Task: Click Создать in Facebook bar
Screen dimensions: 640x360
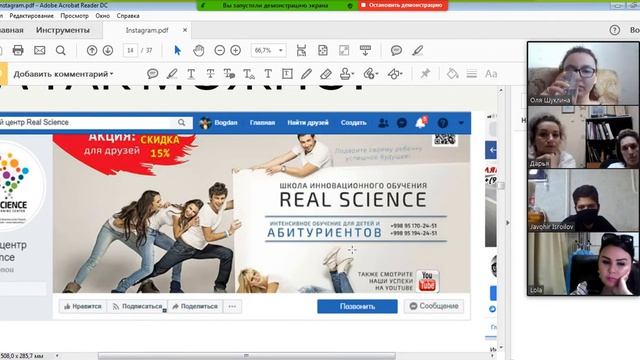Action: pyautogui.click(x=353, y=122)
